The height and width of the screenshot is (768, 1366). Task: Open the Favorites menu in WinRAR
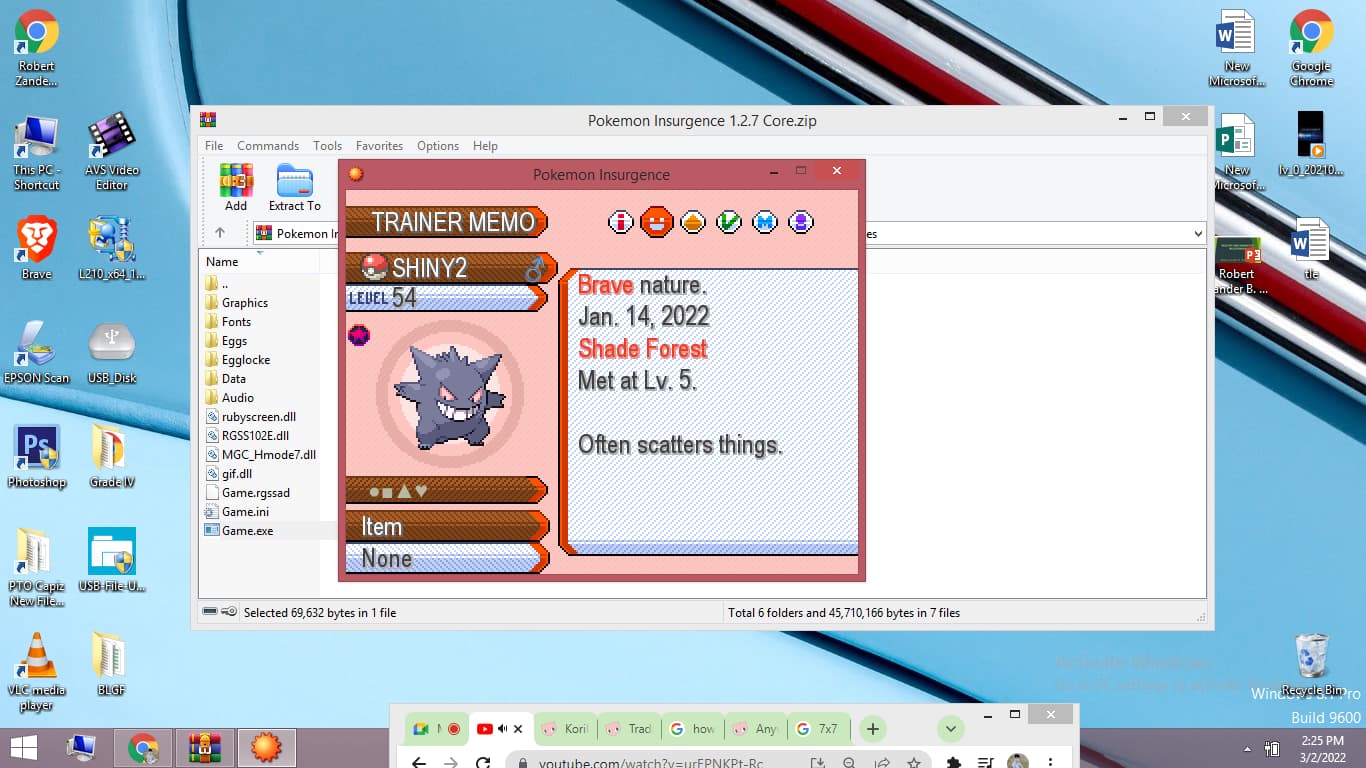(x=379, y=146)
